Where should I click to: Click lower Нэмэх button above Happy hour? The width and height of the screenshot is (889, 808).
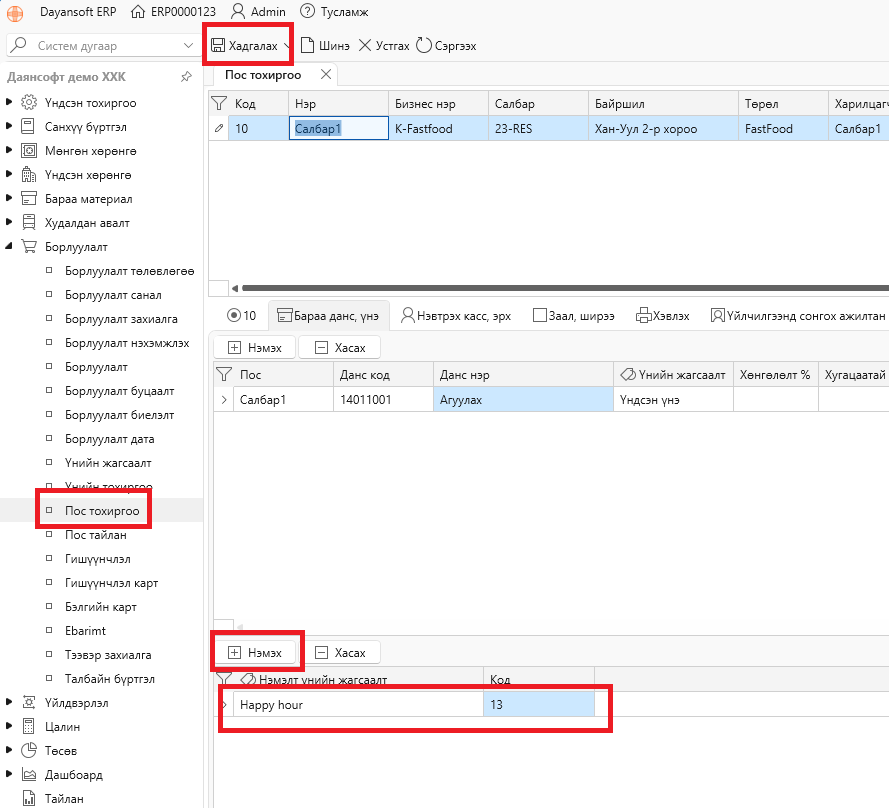pos(255,652)
